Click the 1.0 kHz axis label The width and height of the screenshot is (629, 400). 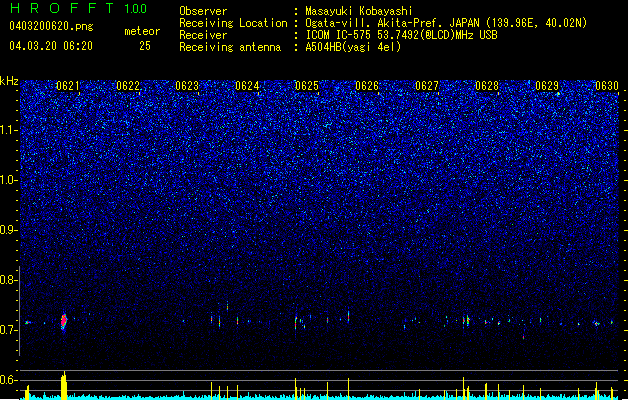tap(7, 180)
